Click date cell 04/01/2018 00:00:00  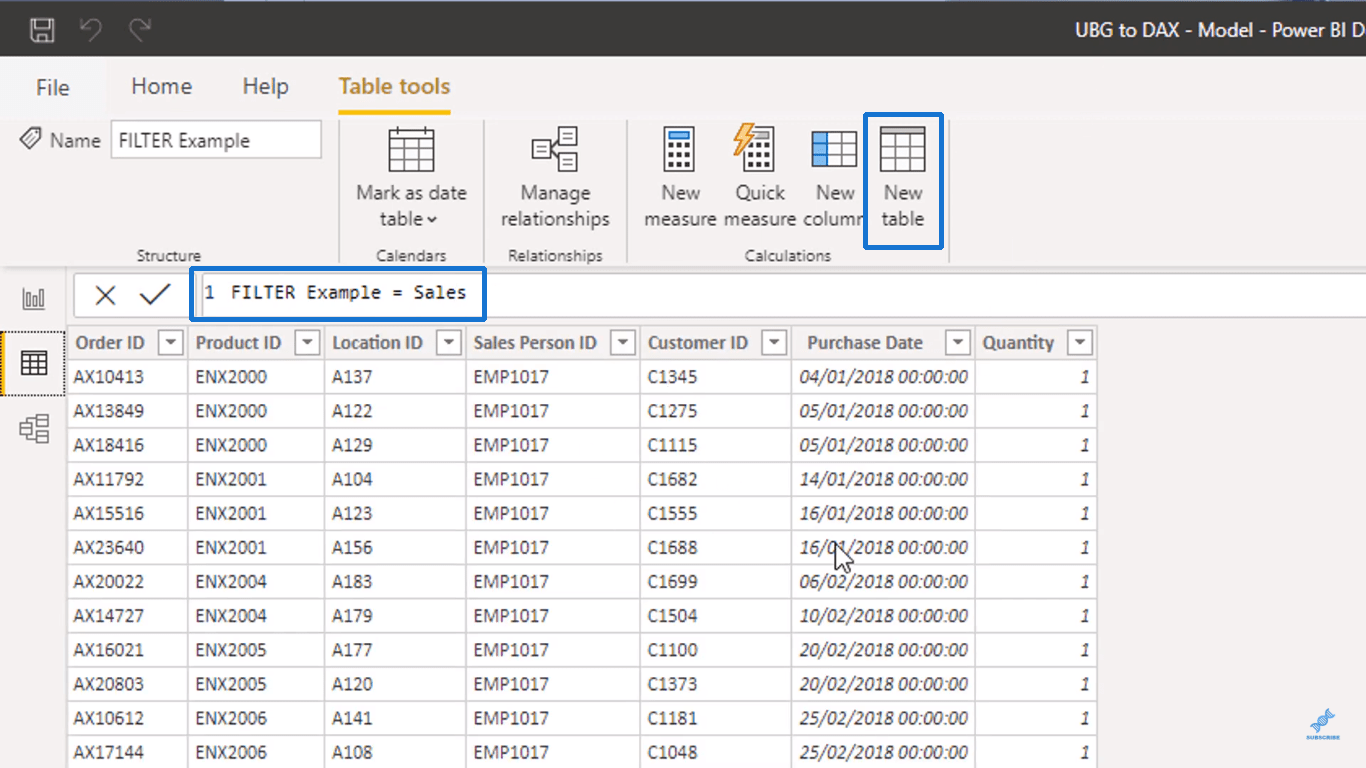(x=883, y=377)
